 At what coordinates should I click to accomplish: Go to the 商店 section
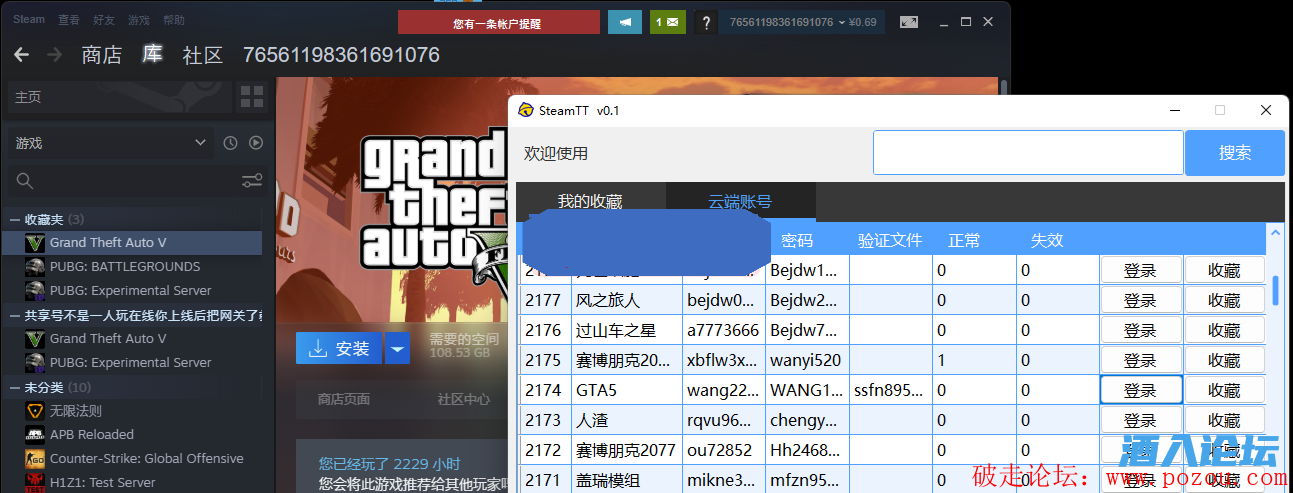tap(102, 55)
